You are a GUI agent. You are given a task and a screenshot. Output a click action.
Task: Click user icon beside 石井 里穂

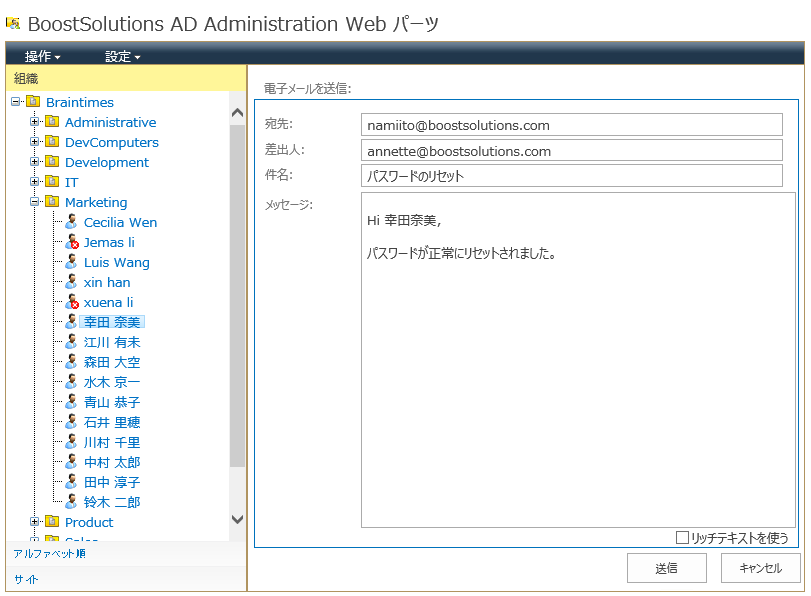click(x=71, y=421)
